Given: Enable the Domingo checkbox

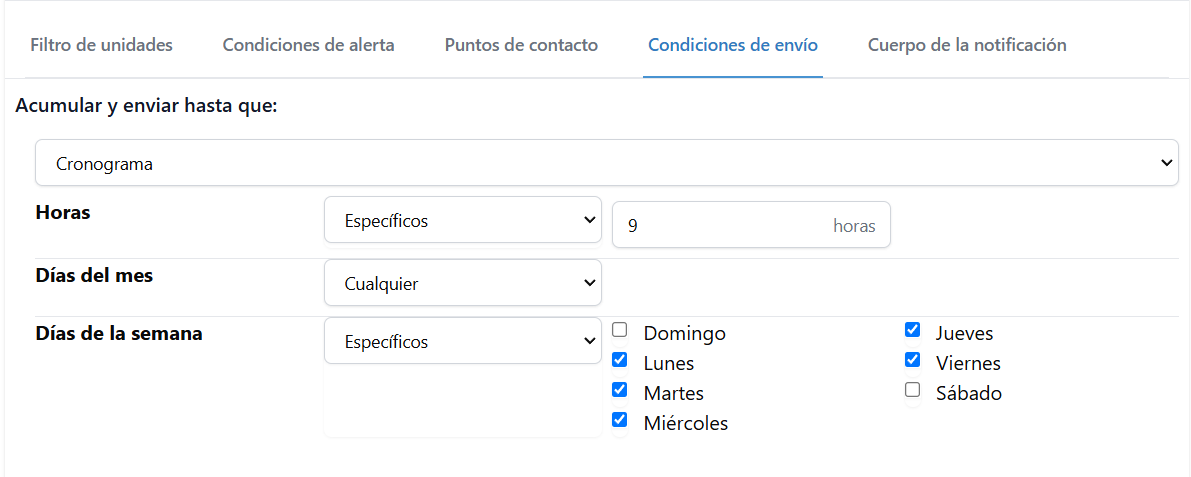Looking at the screenshot, I should (620, 331).
